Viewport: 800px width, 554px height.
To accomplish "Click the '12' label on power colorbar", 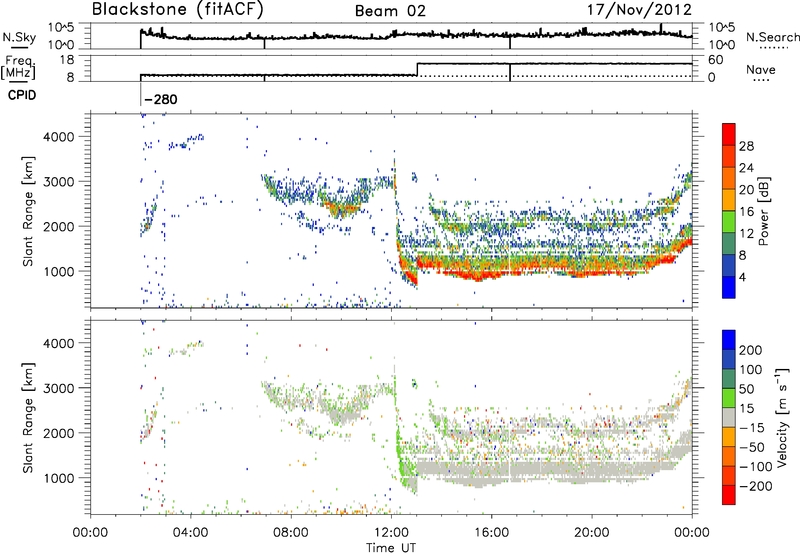I will pos(746,234).
